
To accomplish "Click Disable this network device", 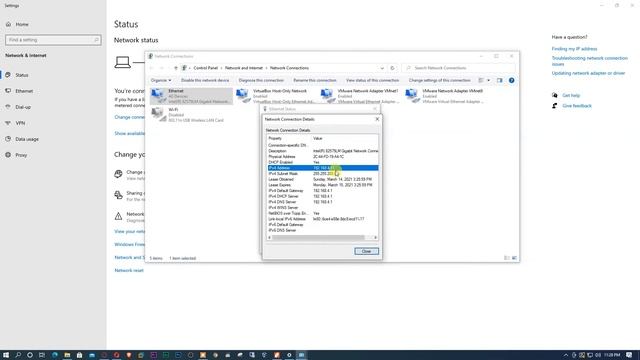I will coord(205,80).
